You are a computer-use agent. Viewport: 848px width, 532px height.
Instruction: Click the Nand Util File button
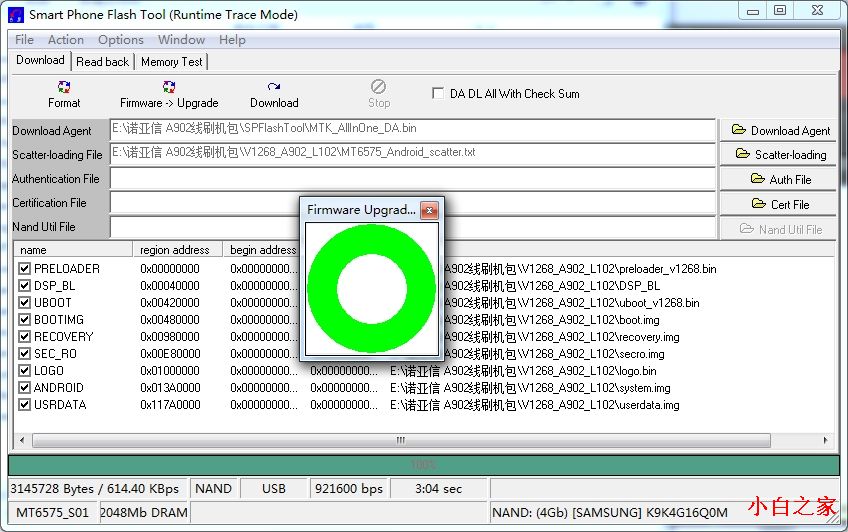pos(778,229)
